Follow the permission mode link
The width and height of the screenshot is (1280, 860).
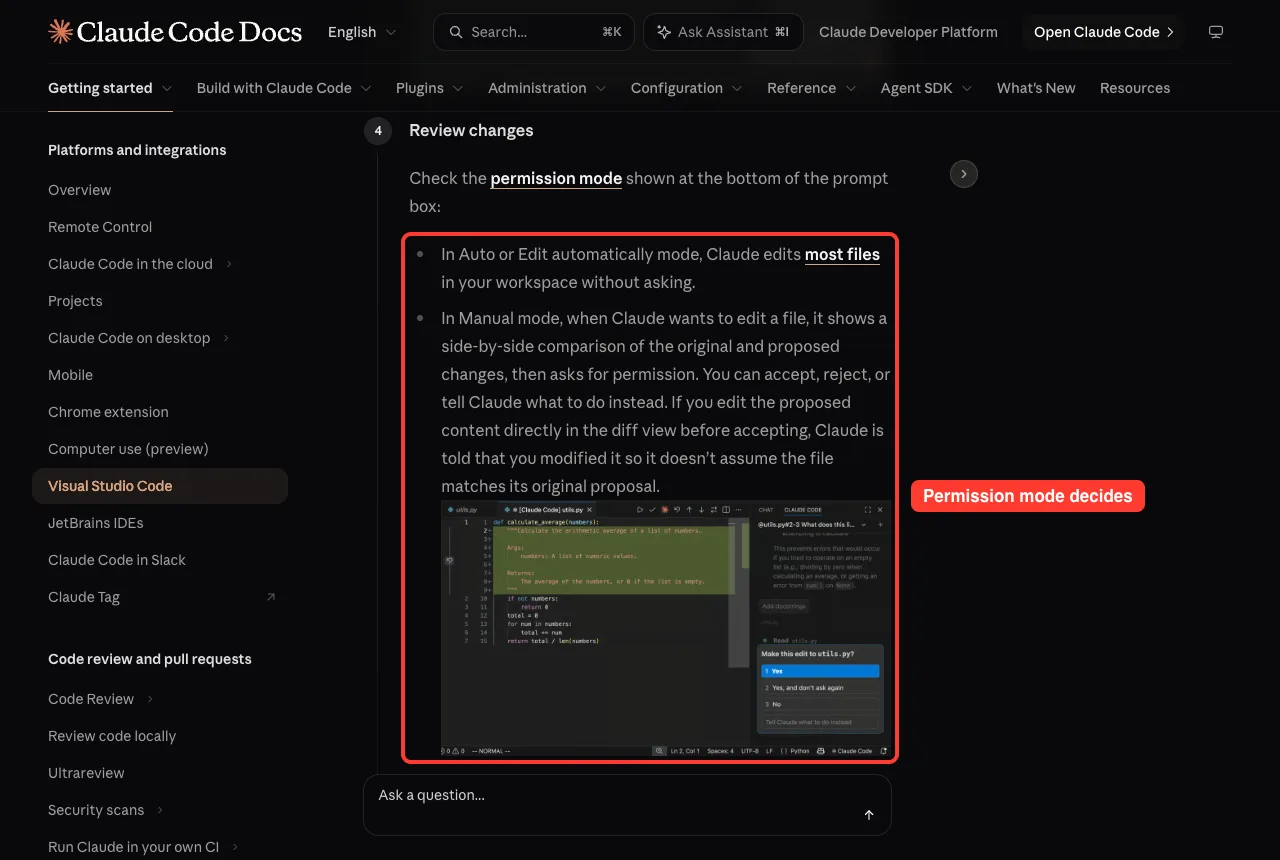click(556, 178)
